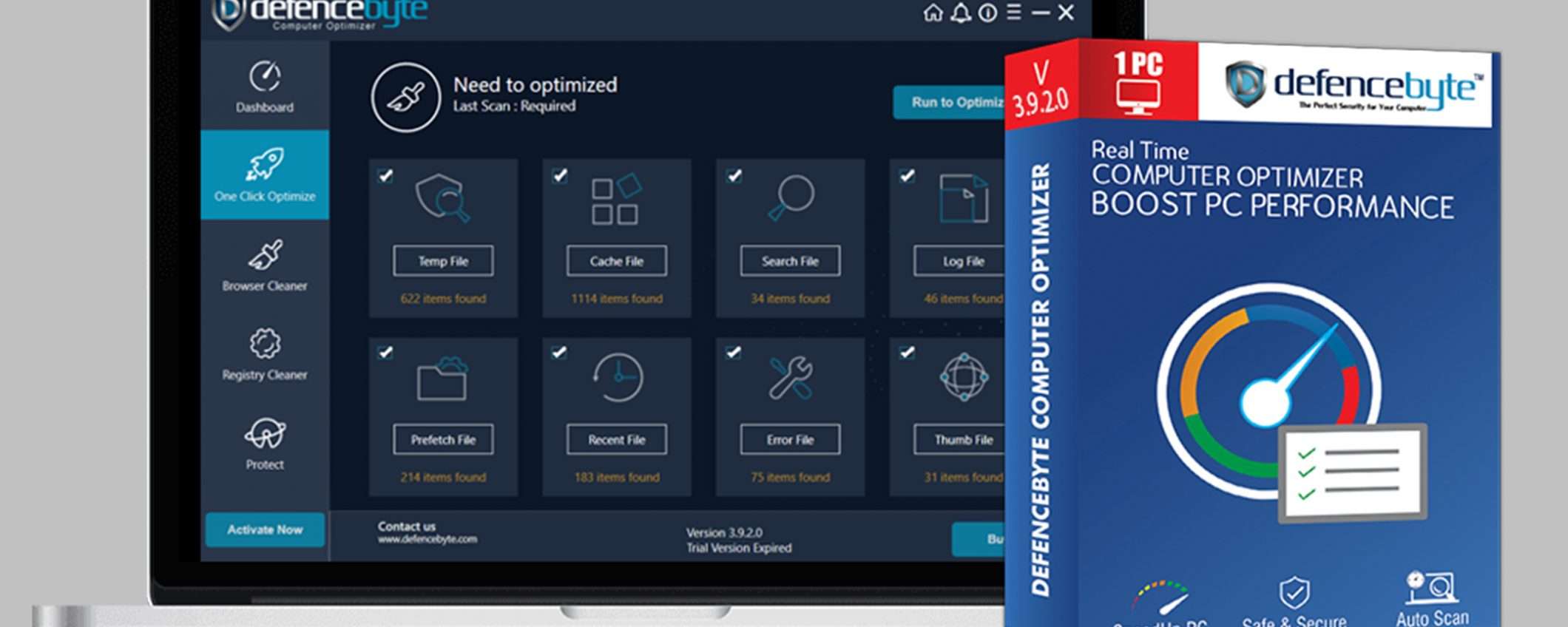Go to Browser Cleaner in the sidebar

(265, 265)
